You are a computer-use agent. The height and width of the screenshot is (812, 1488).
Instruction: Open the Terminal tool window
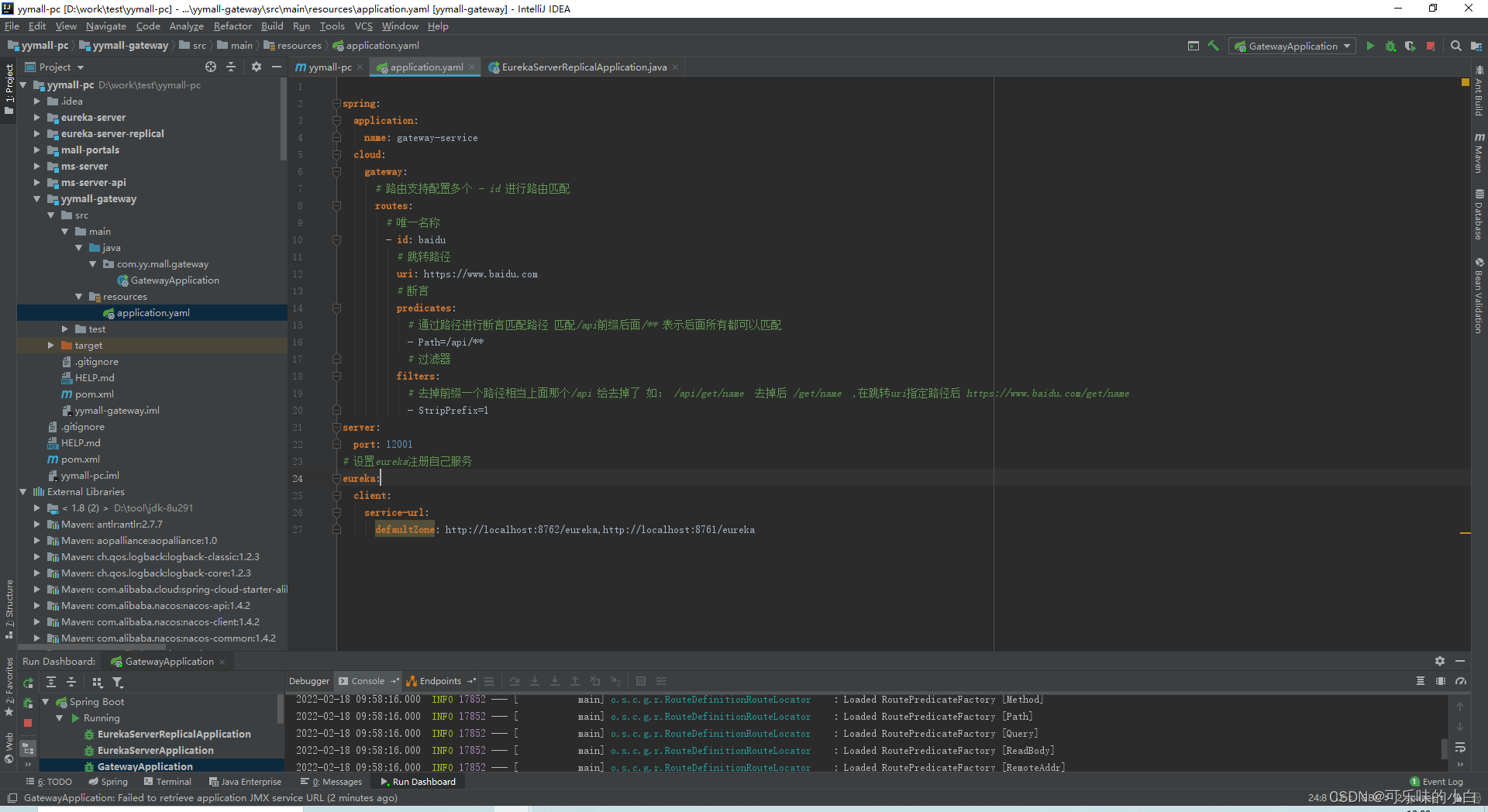click(x=167, y=782)
